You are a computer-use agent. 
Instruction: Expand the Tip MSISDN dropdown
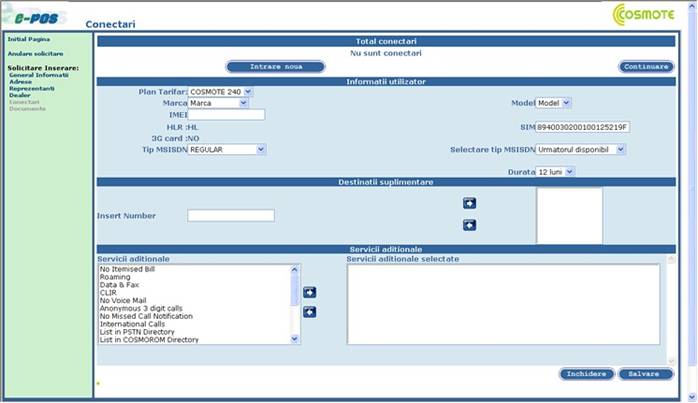pyautogui.click(x=227, y=149)
